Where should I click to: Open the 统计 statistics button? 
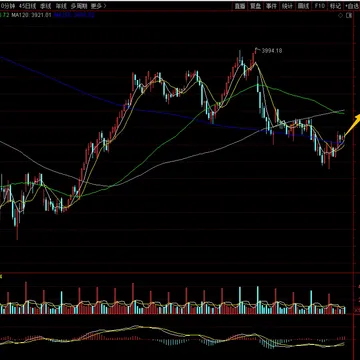coord(287,6)
